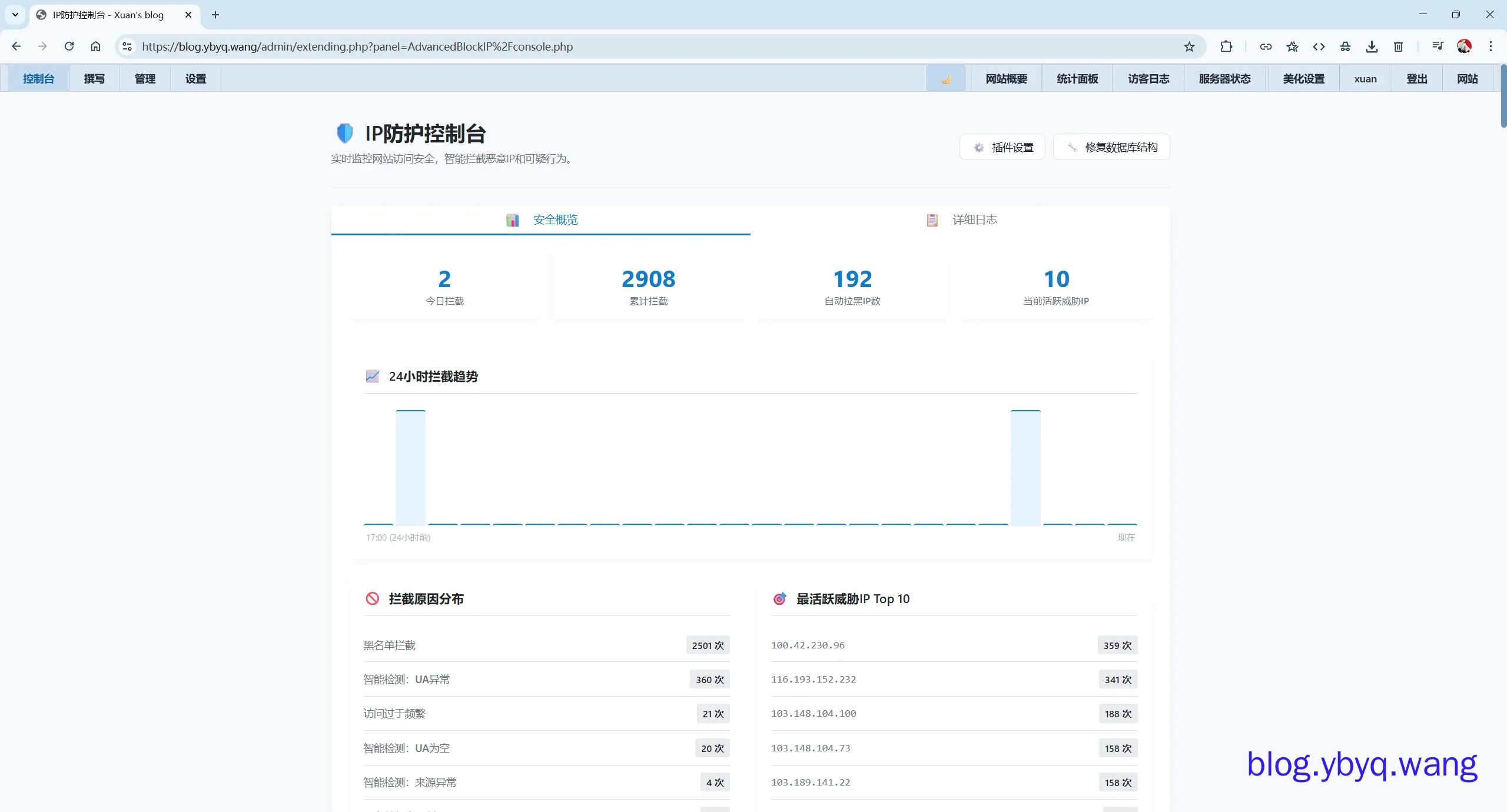The height and width of the screenshot is (812, 1507).
Task: Go to 网站概要 page
Action: 1006,79
